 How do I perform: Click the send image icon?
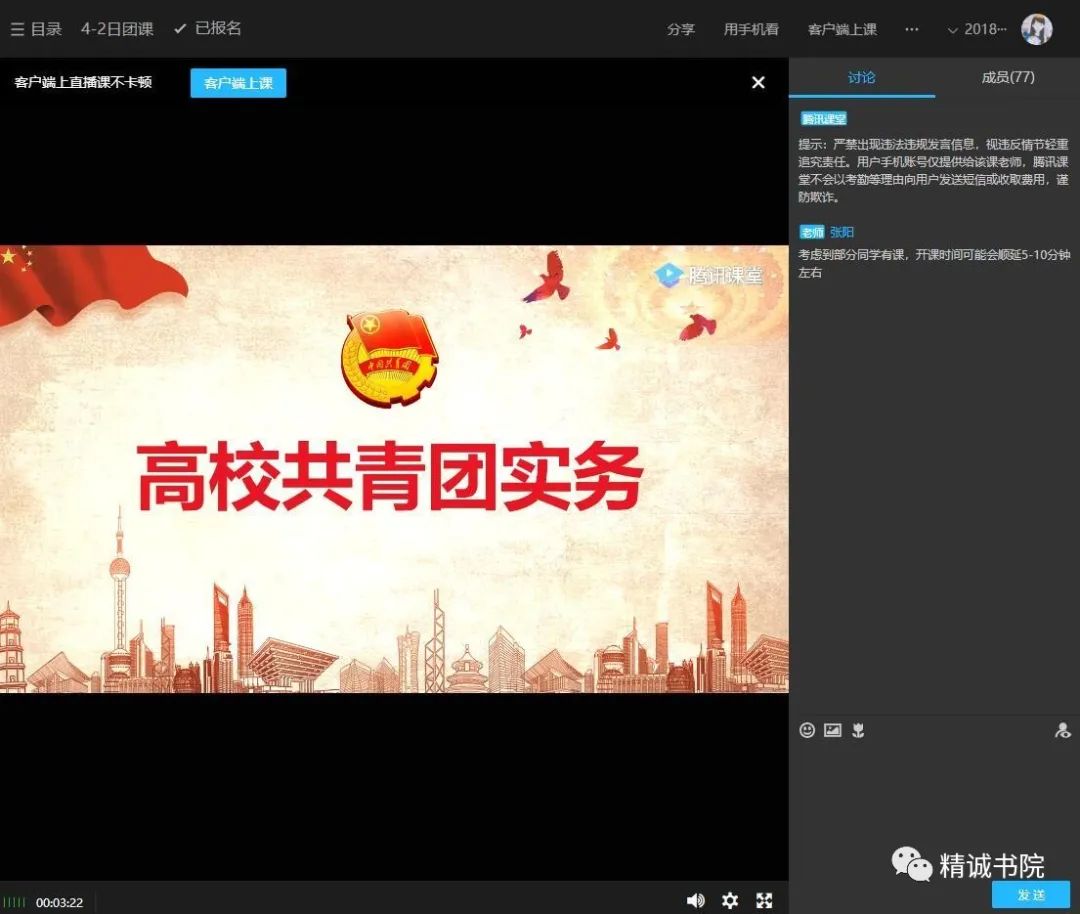[x=832, y=731]
